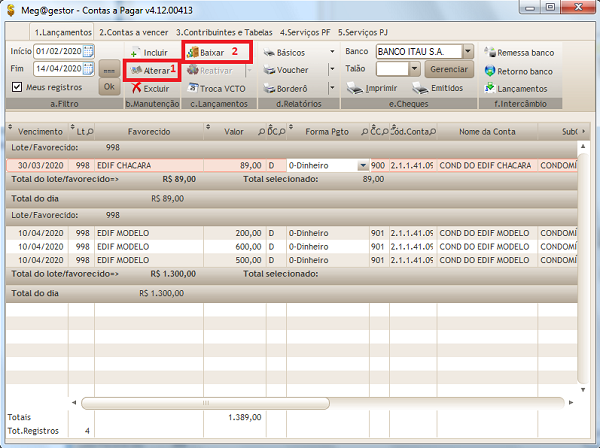Click the Favorecido column header
This screenshot has width=600, height=448.
[x=149, y=132]
